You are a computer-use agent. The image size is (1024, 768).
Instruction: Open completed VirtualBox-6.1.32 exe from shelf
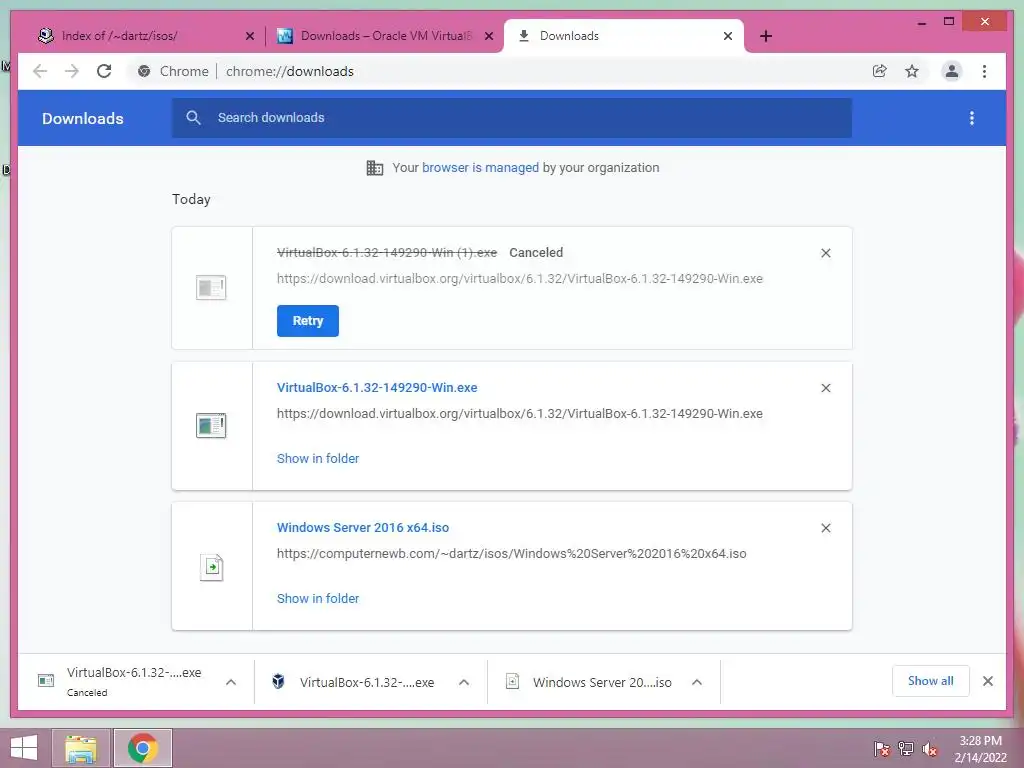367,682
